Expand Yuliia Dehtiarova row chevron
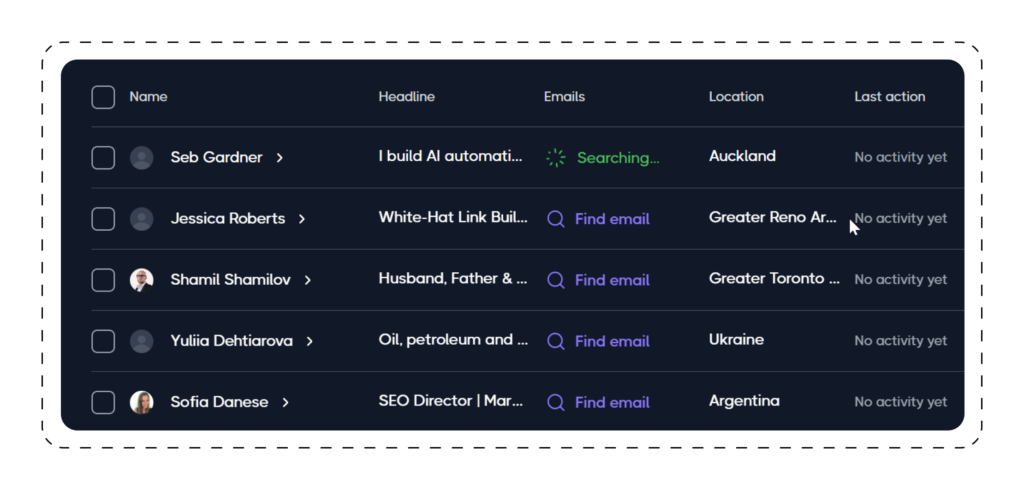 click(310, 341)
